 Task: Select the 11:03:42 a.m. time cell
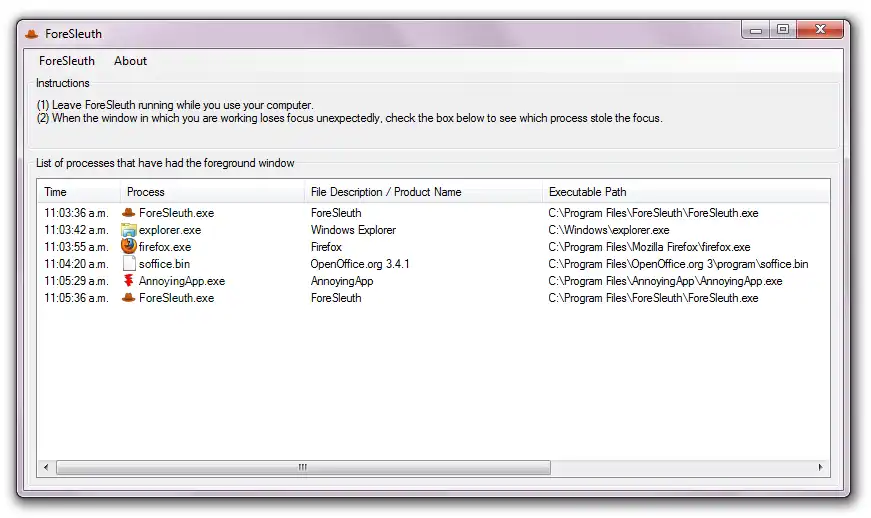click(x=76, y=230)
